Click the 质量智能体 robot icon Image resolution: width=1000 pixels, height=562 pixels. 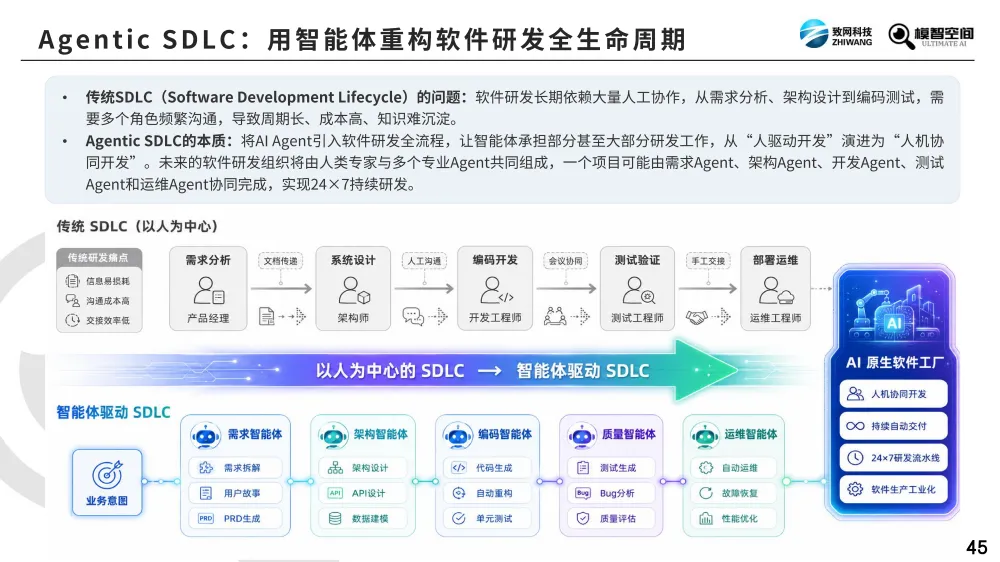click(582, 436)
